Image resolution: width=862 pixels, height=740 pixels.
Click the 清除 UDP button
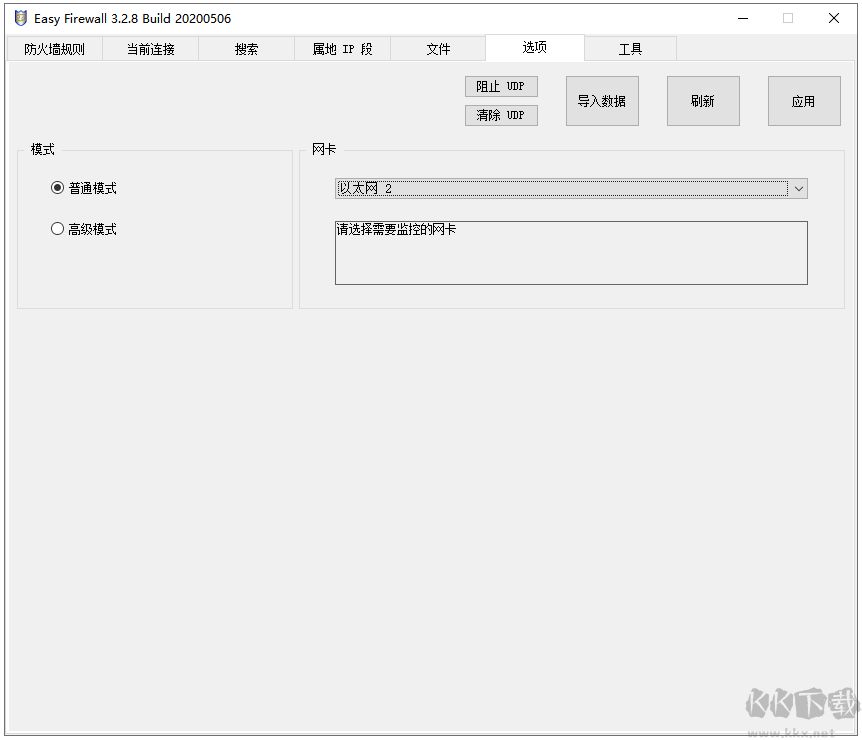pyautogui.click(x=500, y=115)
